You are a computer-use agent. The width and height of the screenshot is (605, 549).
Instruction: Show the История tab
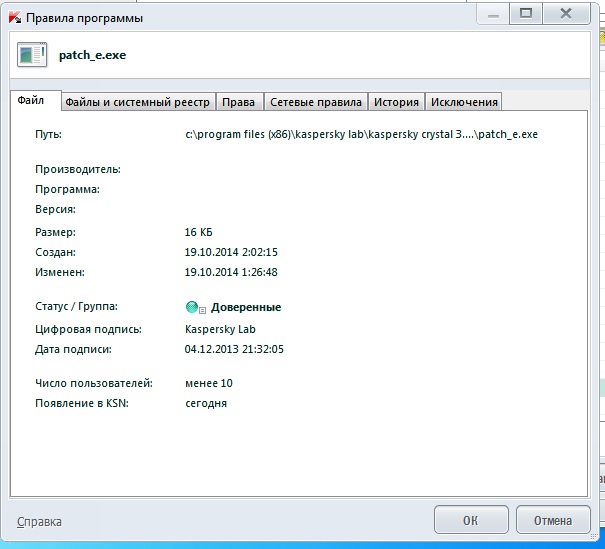click(396, 102)
